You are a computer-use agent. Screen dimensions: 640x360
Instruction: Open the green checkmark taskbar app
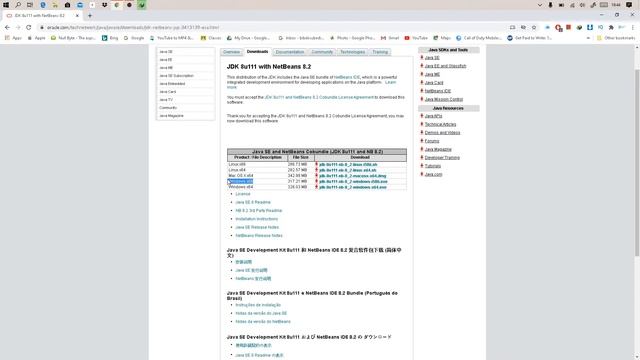(142, 5)
